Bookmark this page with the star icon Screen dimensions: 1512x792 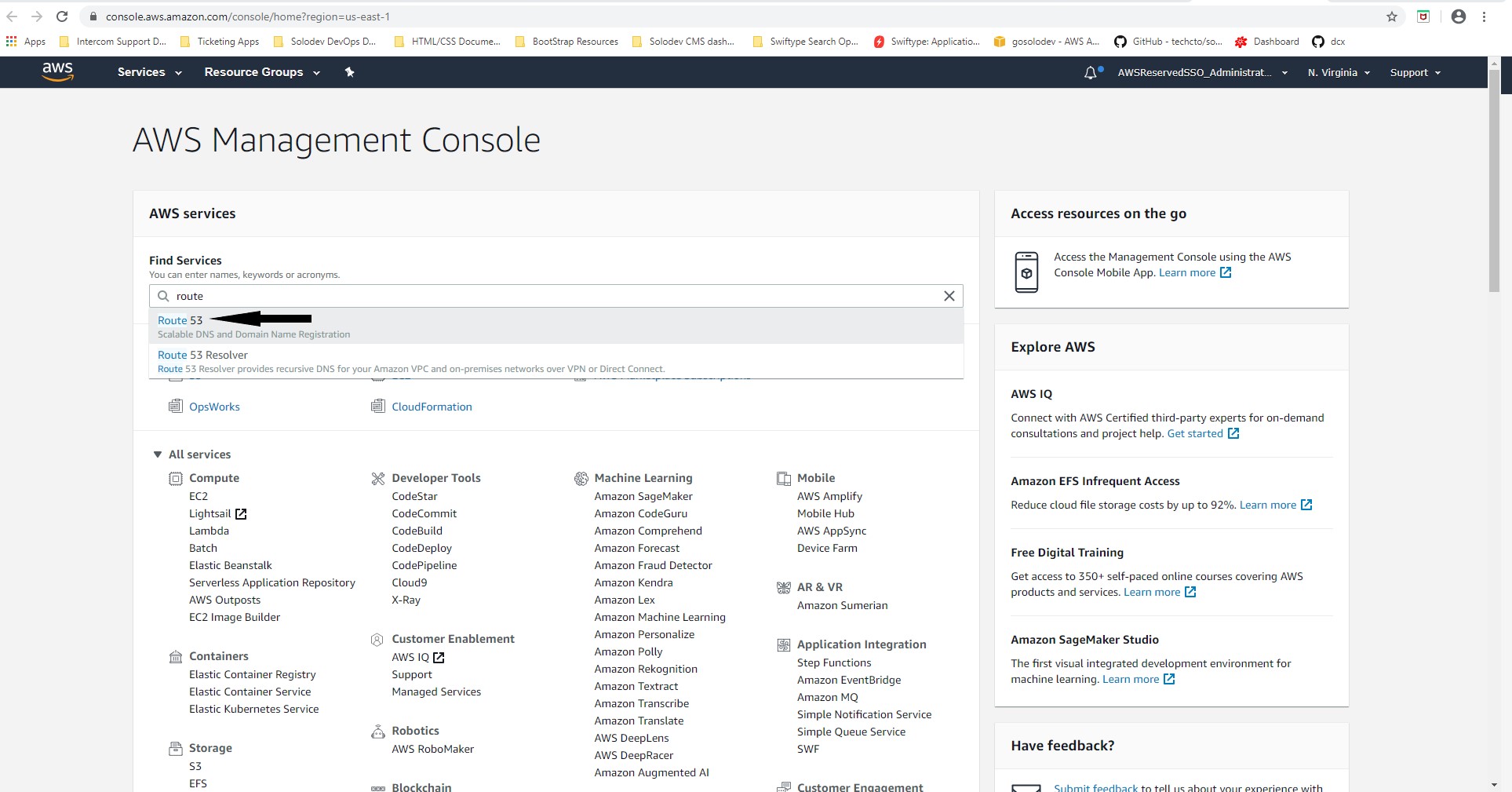[x=1391, y=16]
